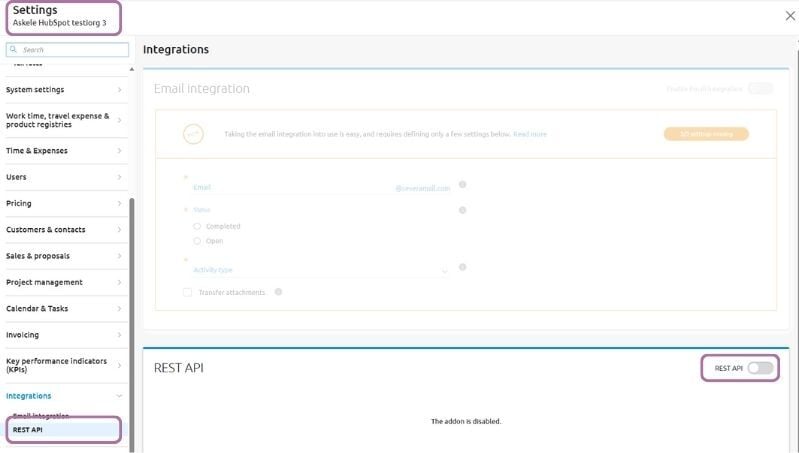The width and height of the screenshot is (799, 453).
Task: Select the REST API sidebar item
Action: pos(64,430)
